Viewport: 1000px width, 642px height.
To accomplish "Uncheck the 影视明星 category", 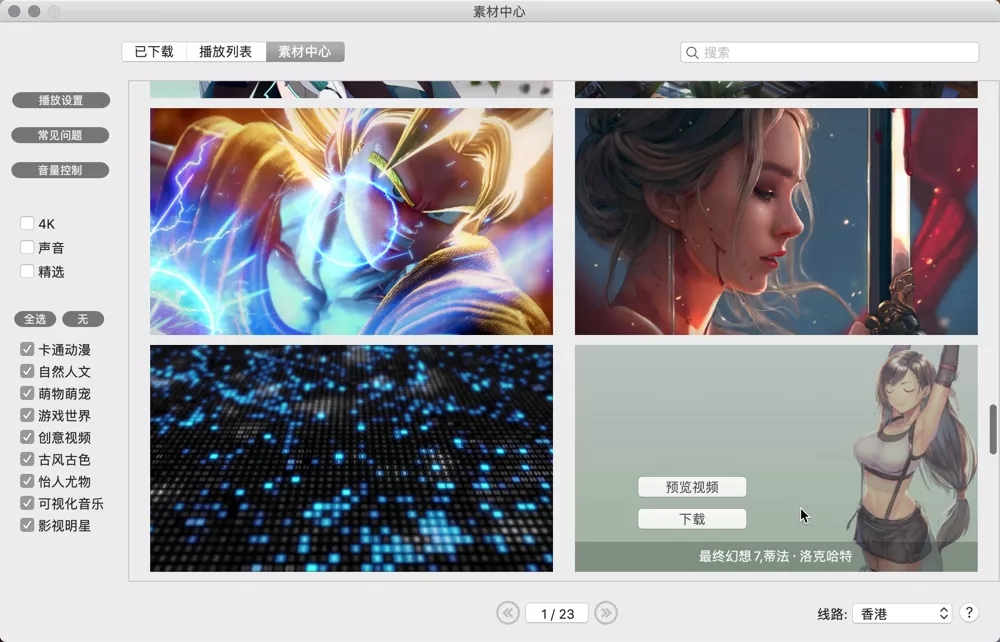I will tap(27, 525).
